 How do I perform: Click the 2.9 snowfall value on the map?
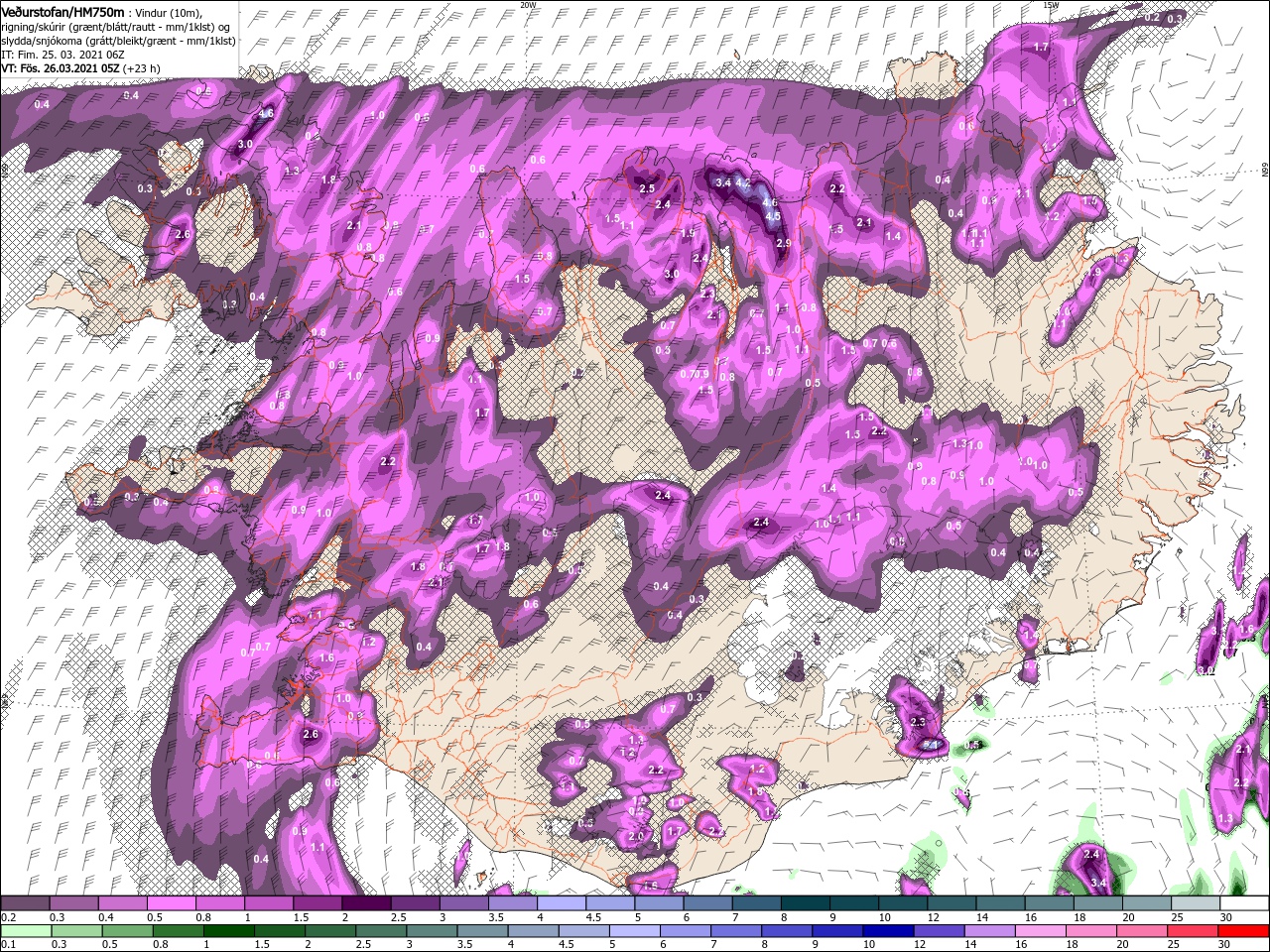tap(783, 243)
